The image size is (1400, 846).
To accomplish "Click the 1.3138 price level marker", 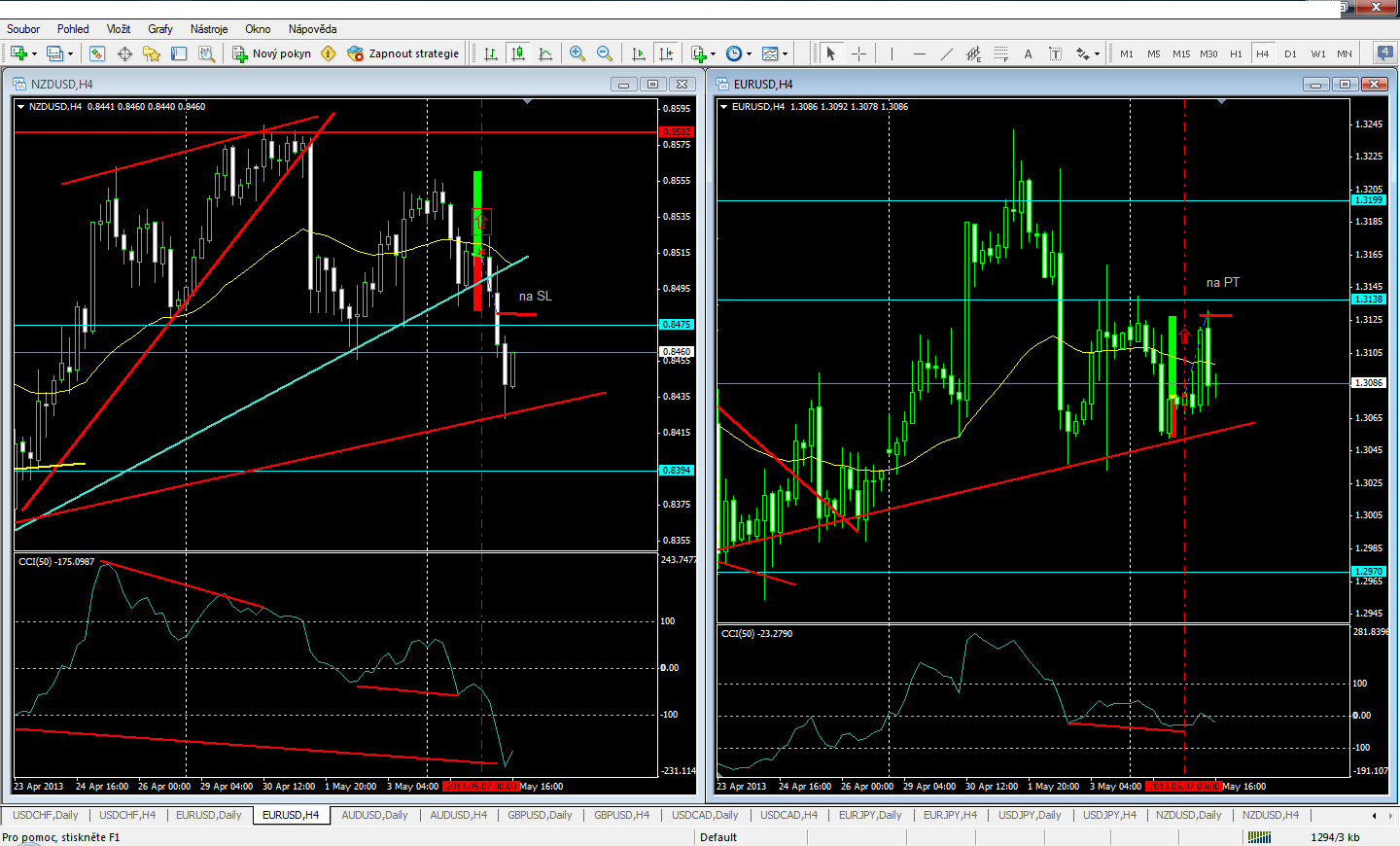I will coord(1368,300).
